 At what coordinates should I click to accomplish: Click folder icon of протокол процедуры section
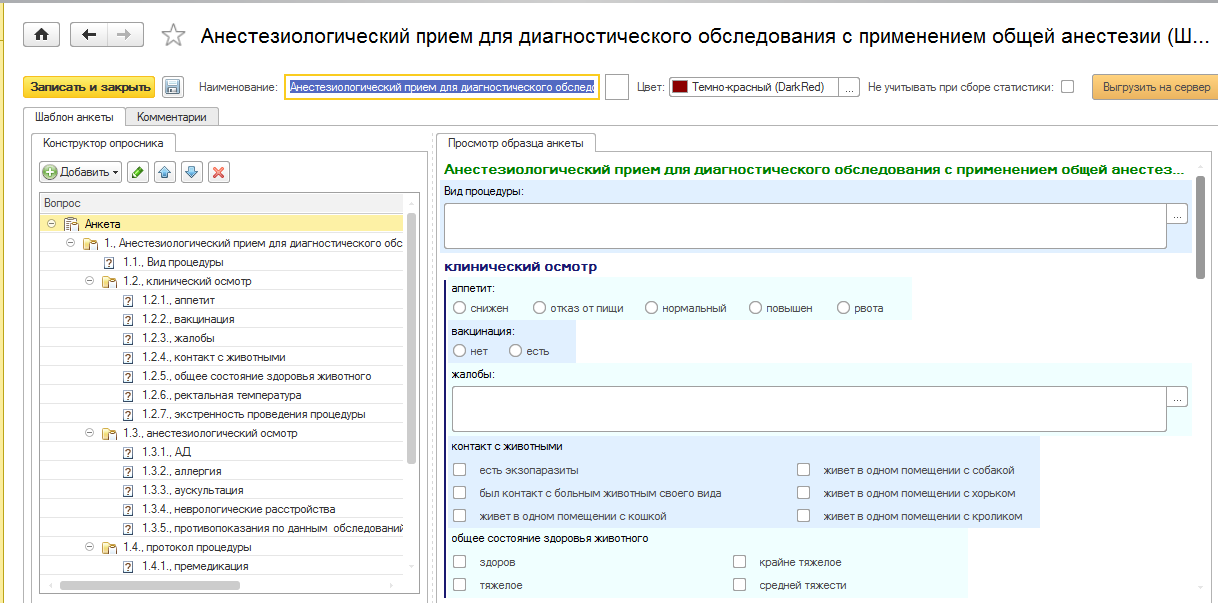click(x=109, y=548)
